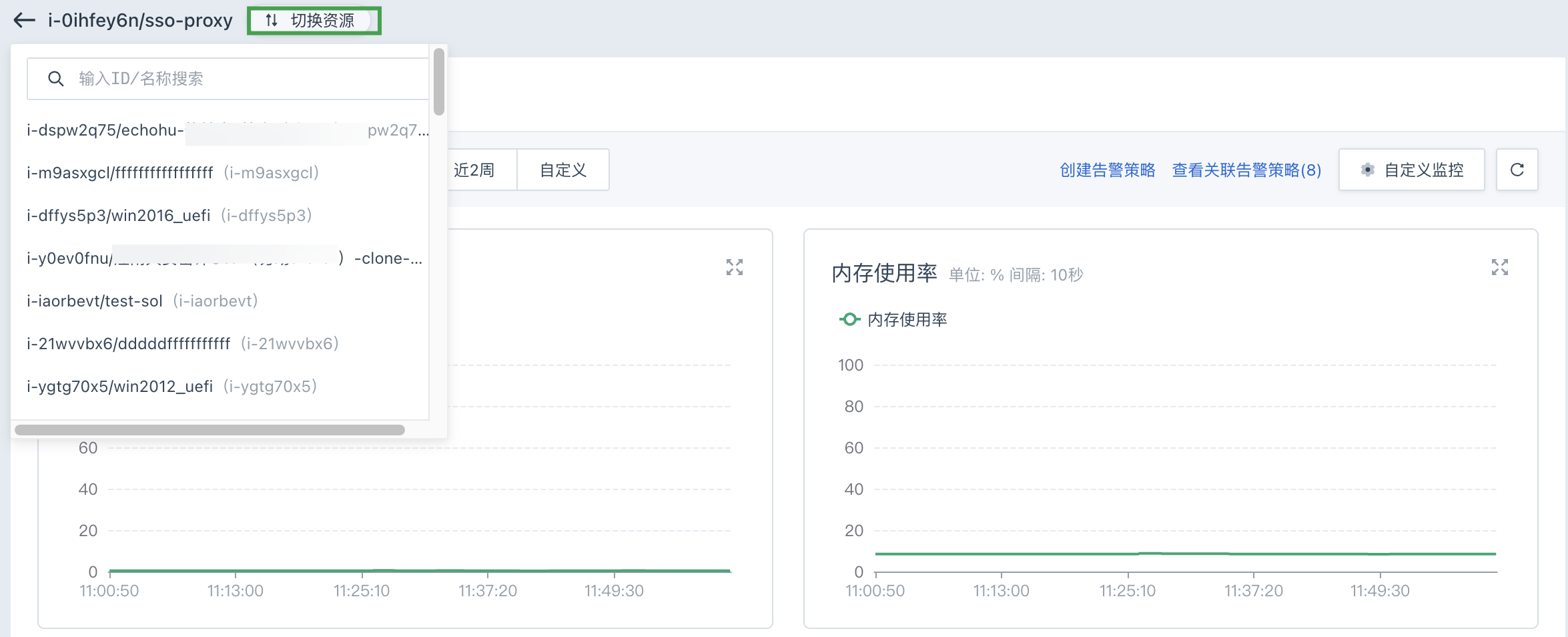
Task: Click the dropdown's horizontal scrollbar
Action: [210, 430]
